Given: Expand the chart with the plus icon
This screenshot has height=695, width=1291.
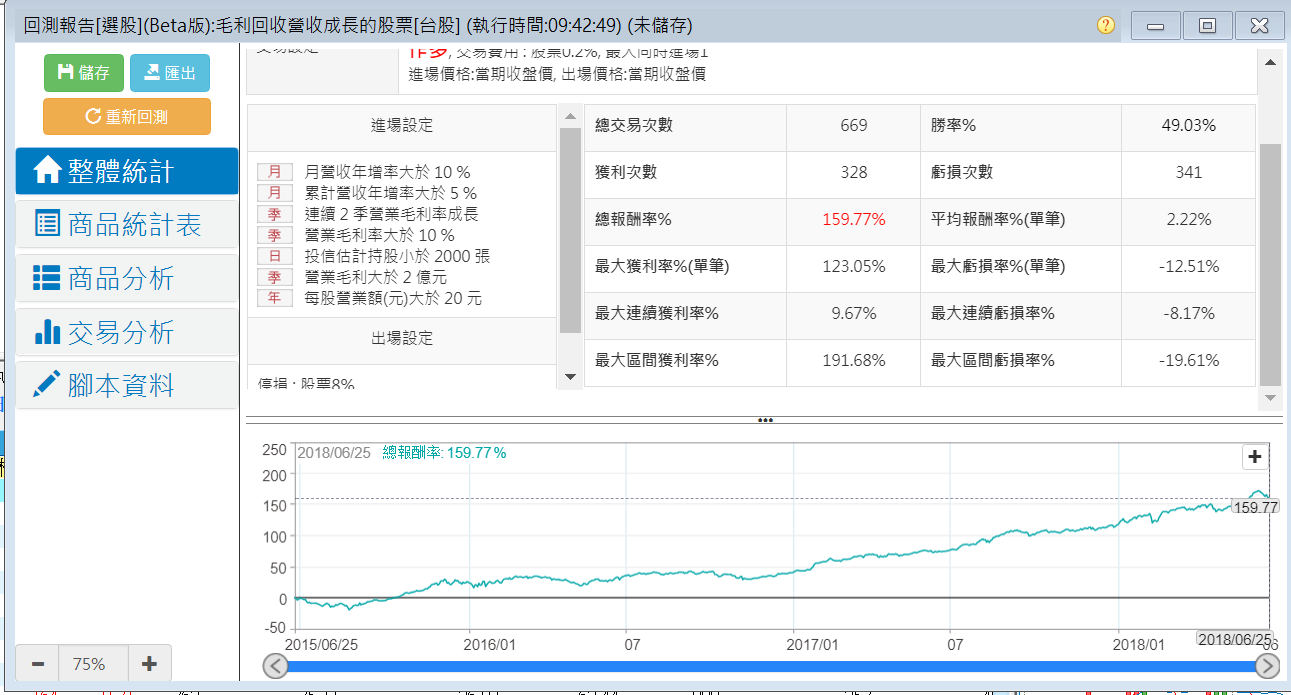Looking at the screenshot, I should (x=1254, y=457).
